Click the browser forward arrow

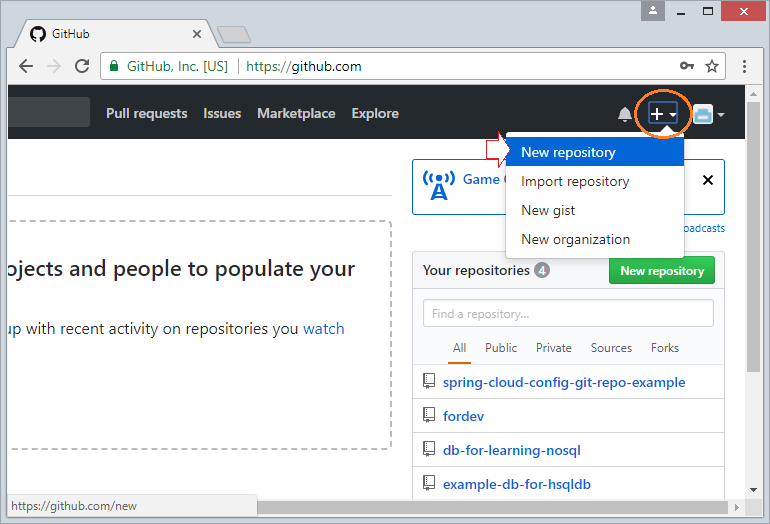[54, 66]
